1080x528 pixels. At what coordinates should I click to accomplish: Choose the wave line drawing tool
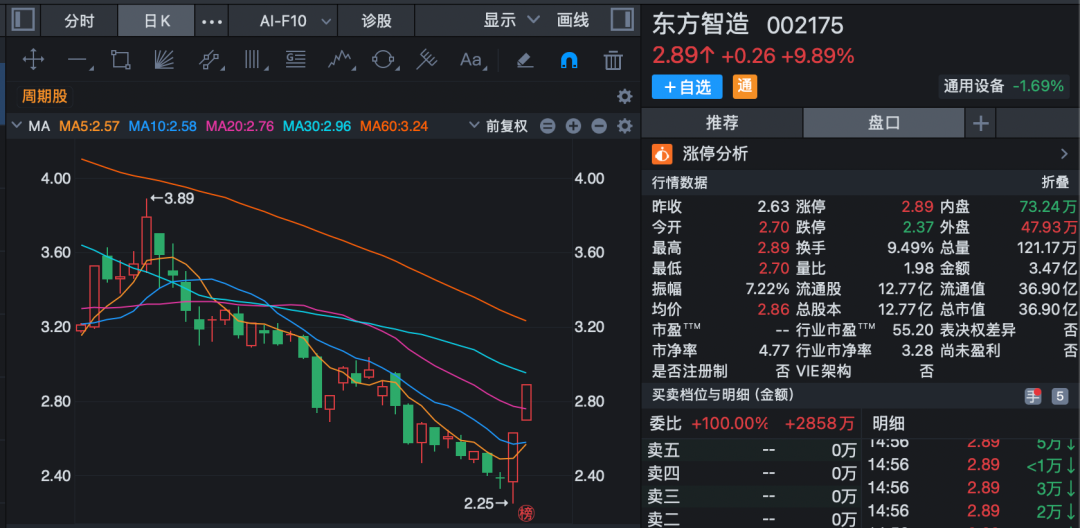point(342,60)
